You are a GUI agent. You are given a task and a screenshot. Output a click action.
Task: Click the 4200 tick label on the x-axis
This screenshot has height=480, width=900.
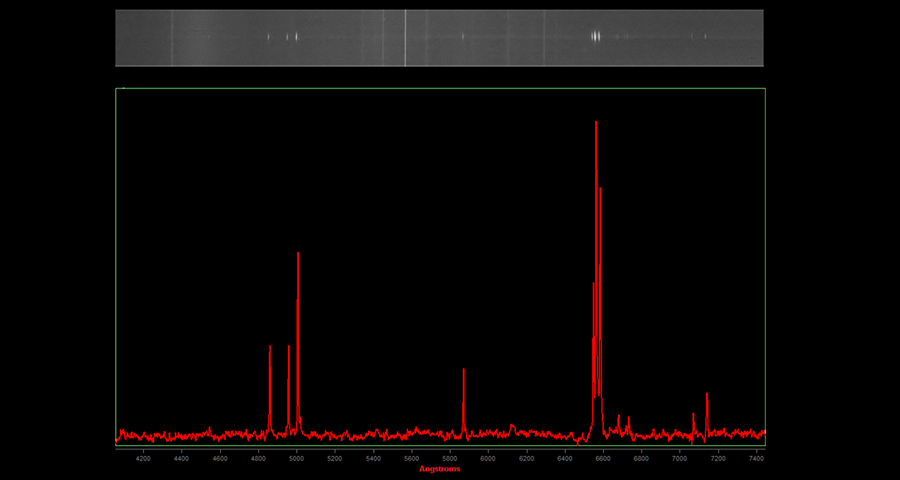(x=143, y=457)
